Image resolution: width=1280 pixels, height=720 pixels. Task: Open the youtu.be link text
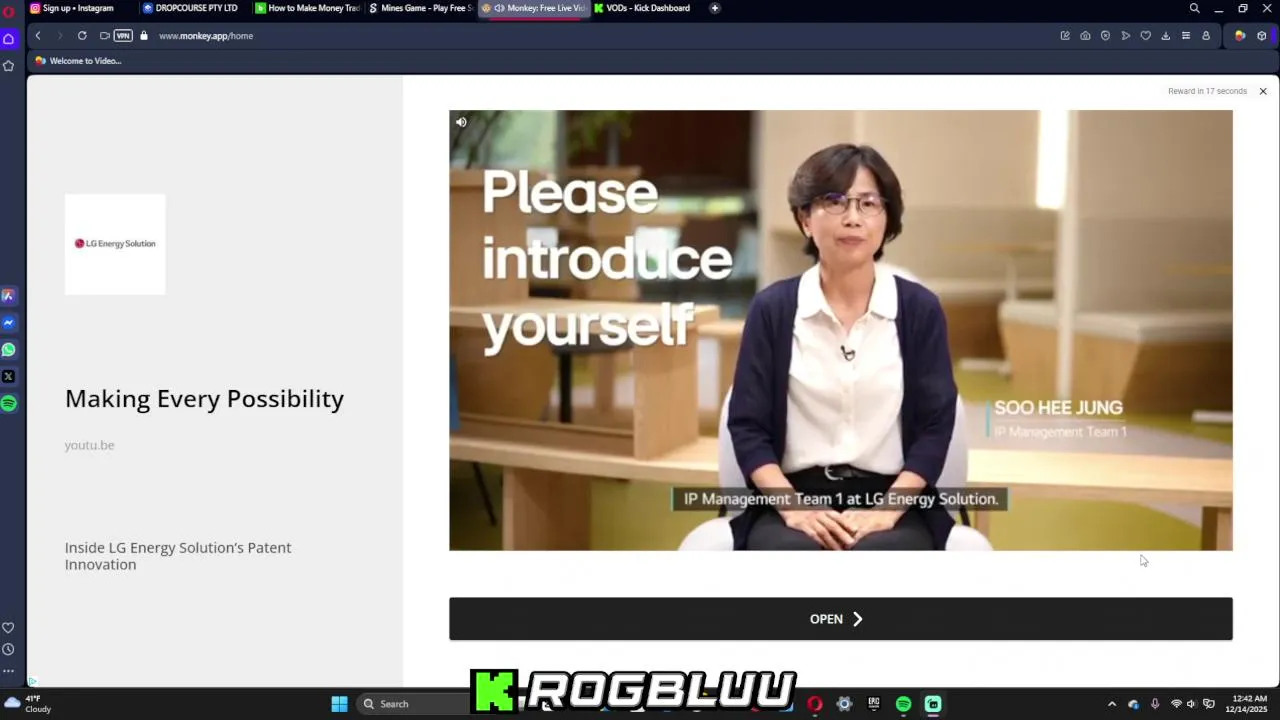pos(89,445)
